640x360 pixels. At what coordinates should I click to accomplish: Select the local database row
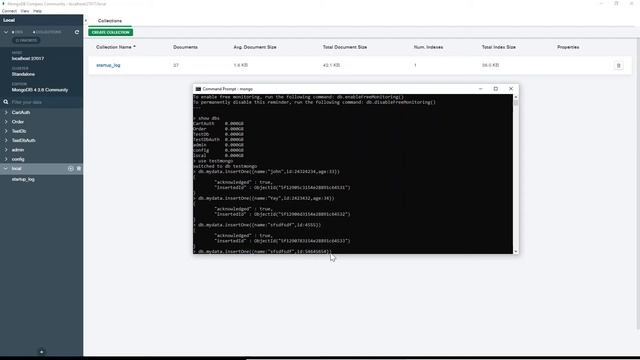pos(41,169)
